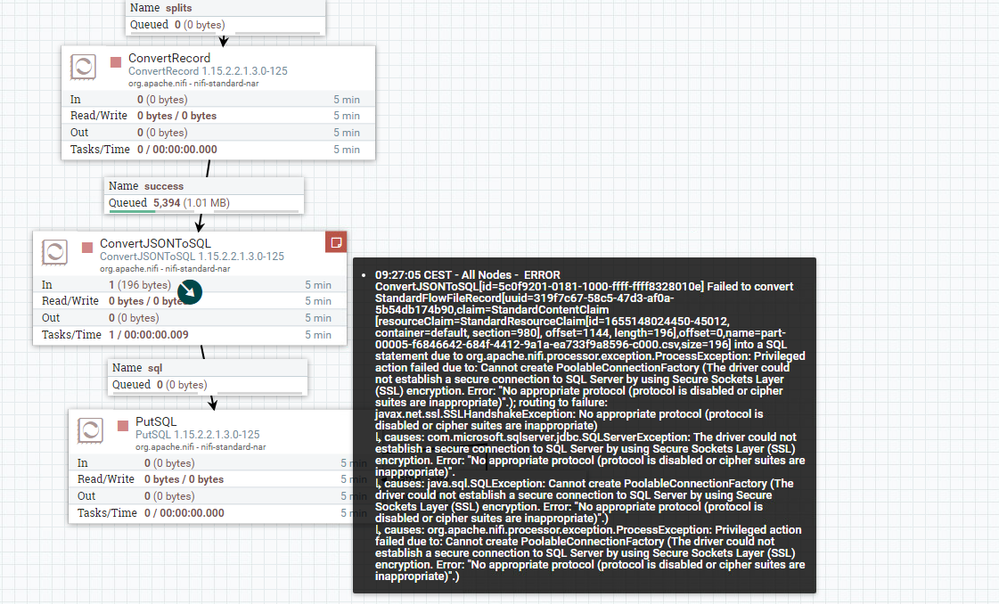The image size is (999, 604).
Task: Select the ConvertRecord processor icon
Action: point(83,67)
